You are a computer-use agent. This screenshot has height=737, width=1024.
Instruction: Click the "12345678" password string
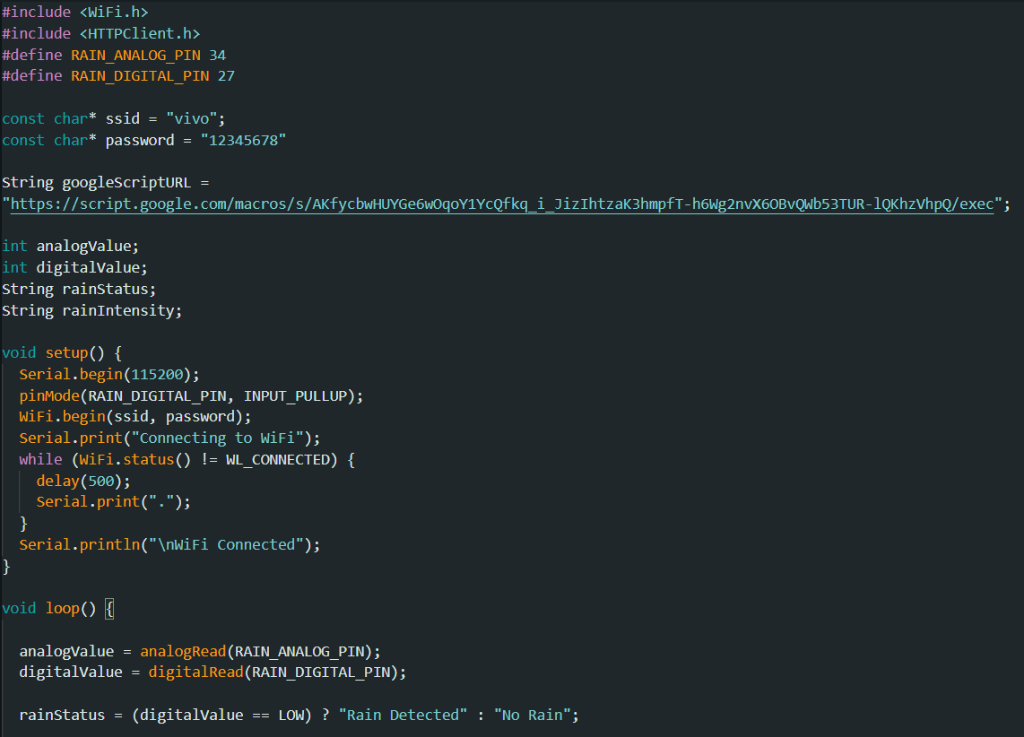click(243, 140)
